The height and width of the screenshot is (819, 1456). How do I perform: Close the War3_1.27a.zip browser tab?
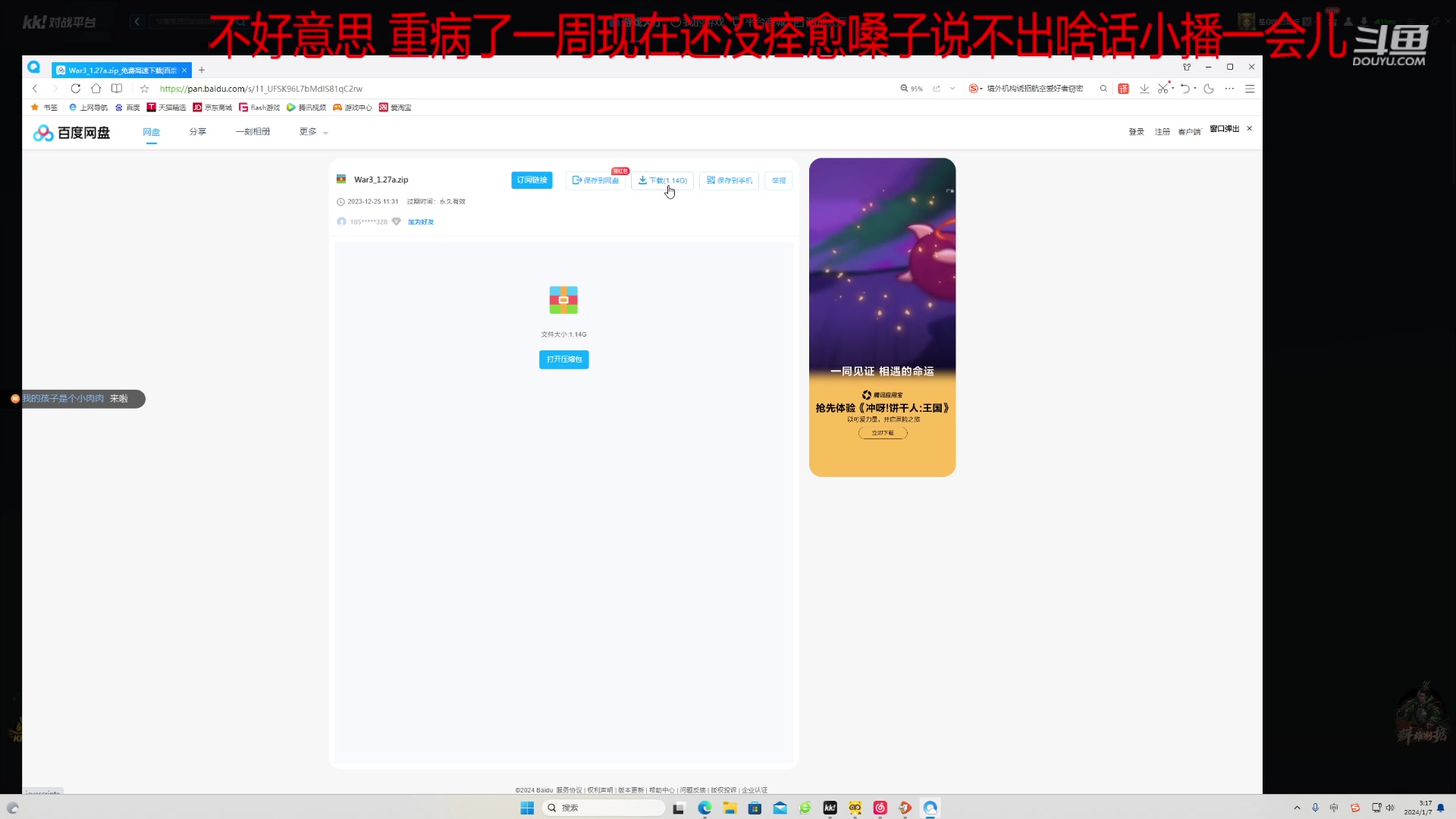click(x=184, y=71)
